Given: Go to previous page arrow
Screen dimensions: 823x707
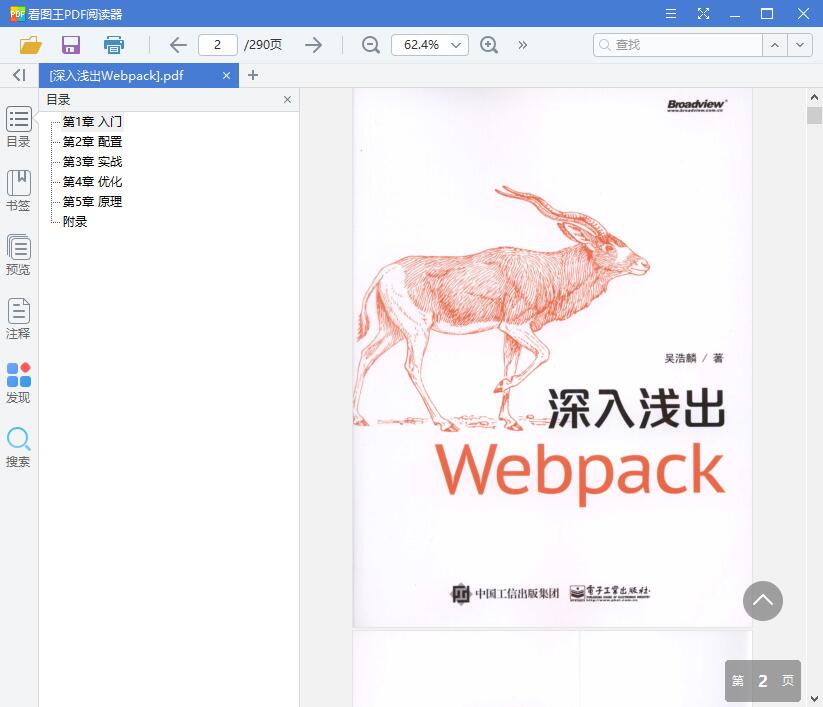Looking at the screenshot, I should click(x=178, y=45).
